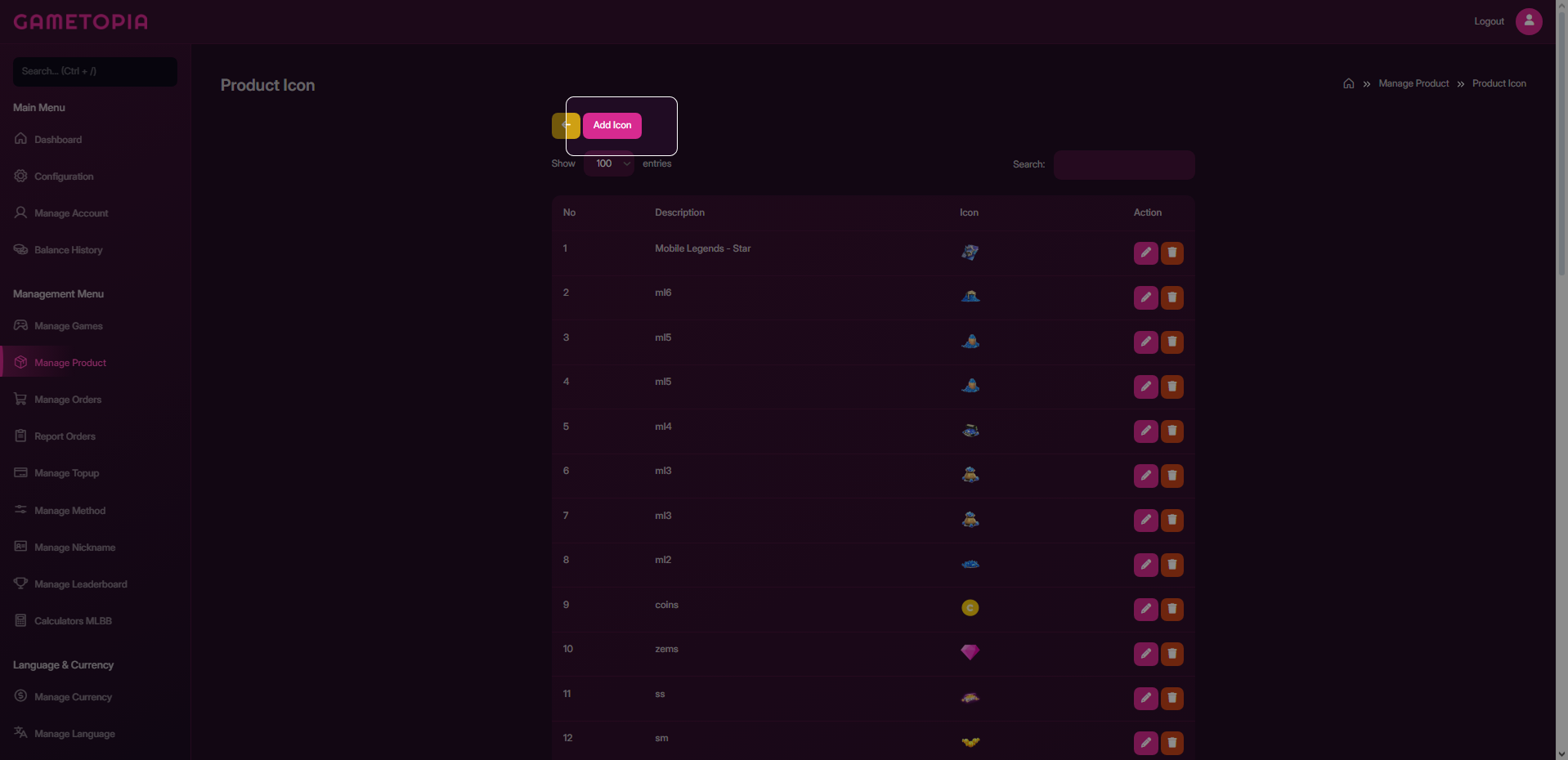1568x760 pixels.
Task: Focus the table Search field
Action: click(x=1124, y=164)
